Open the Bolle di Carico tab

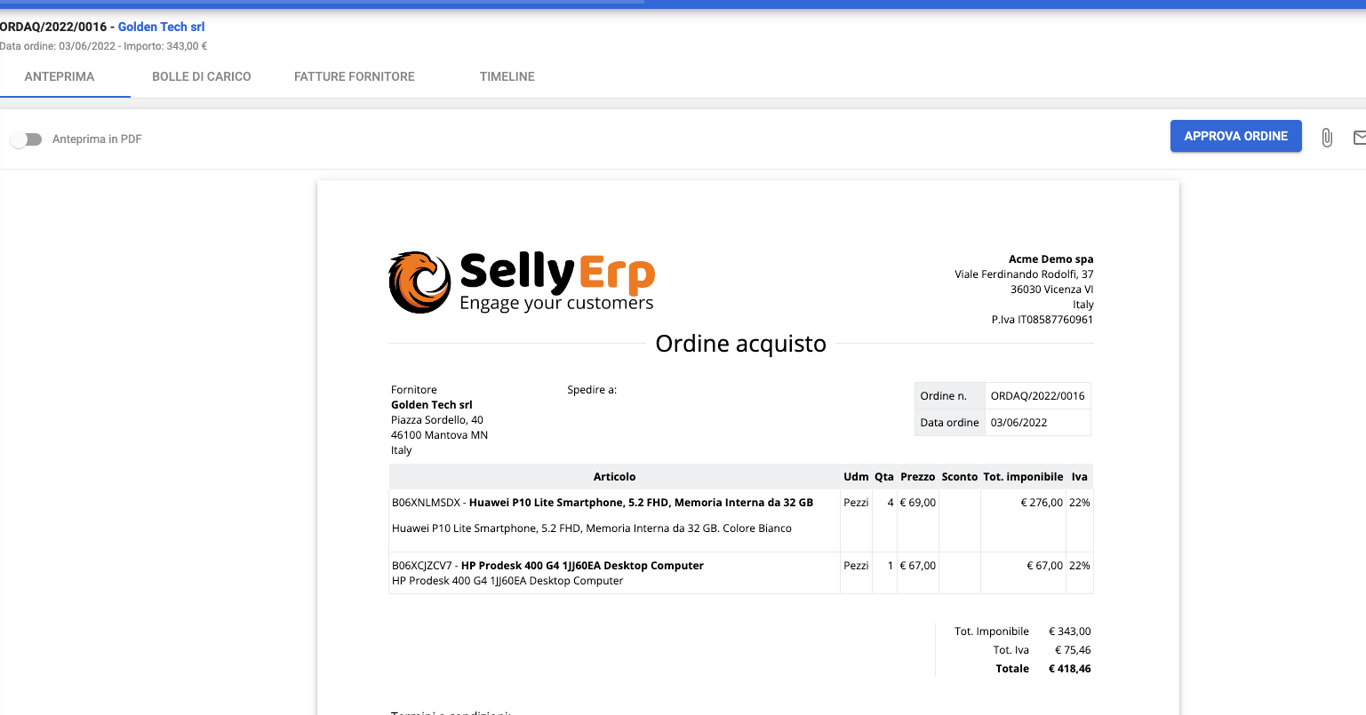click(201, 77)
